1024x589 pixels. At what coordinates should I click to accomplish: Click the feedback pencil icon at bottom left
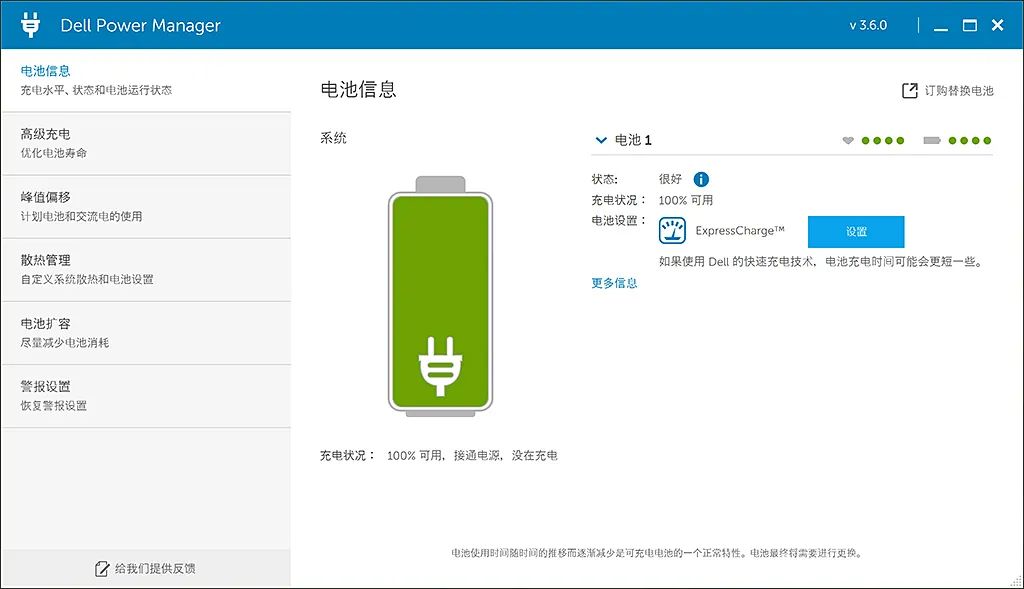(102, 569)
